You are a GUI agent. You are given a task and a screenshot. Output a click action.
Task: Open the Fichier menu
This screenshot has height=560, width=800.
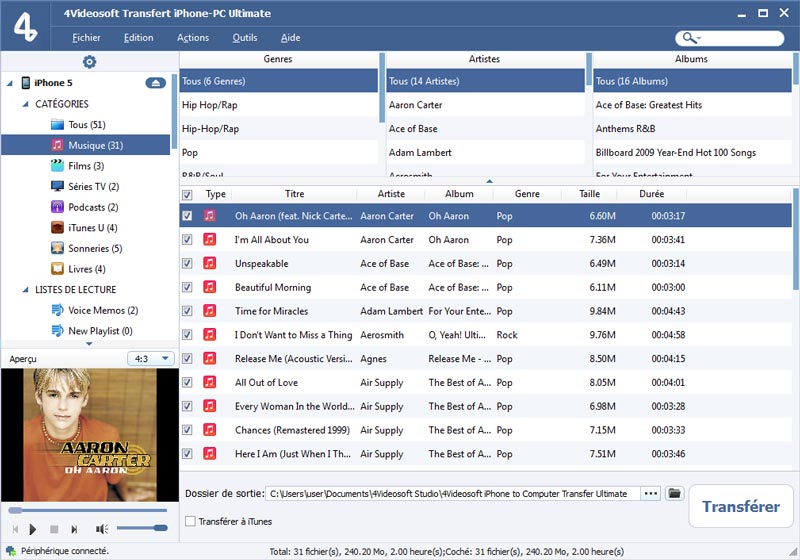(x=86, y=38)
